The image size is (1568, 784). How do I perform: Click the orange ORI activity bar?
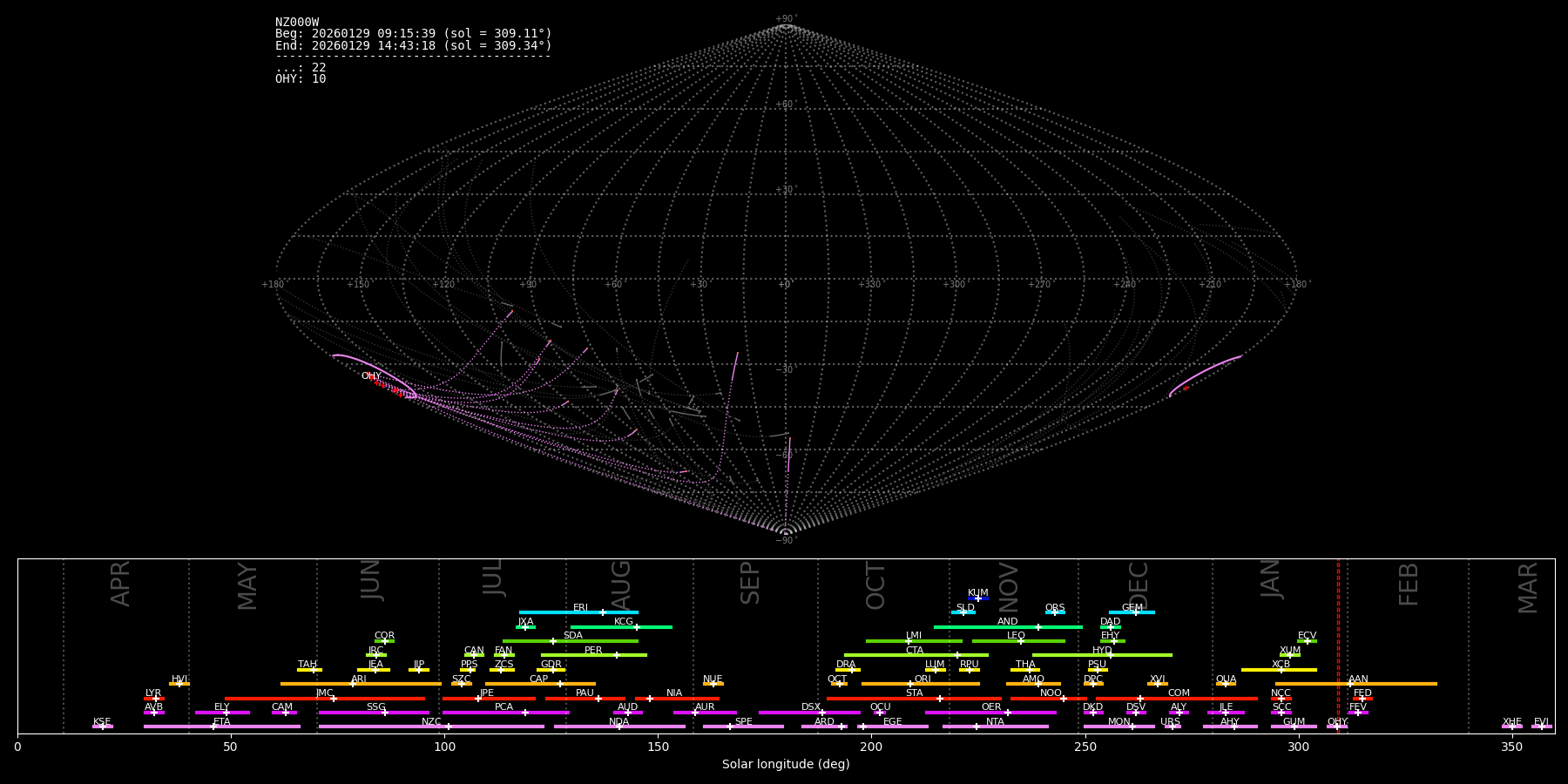point(921,684)
